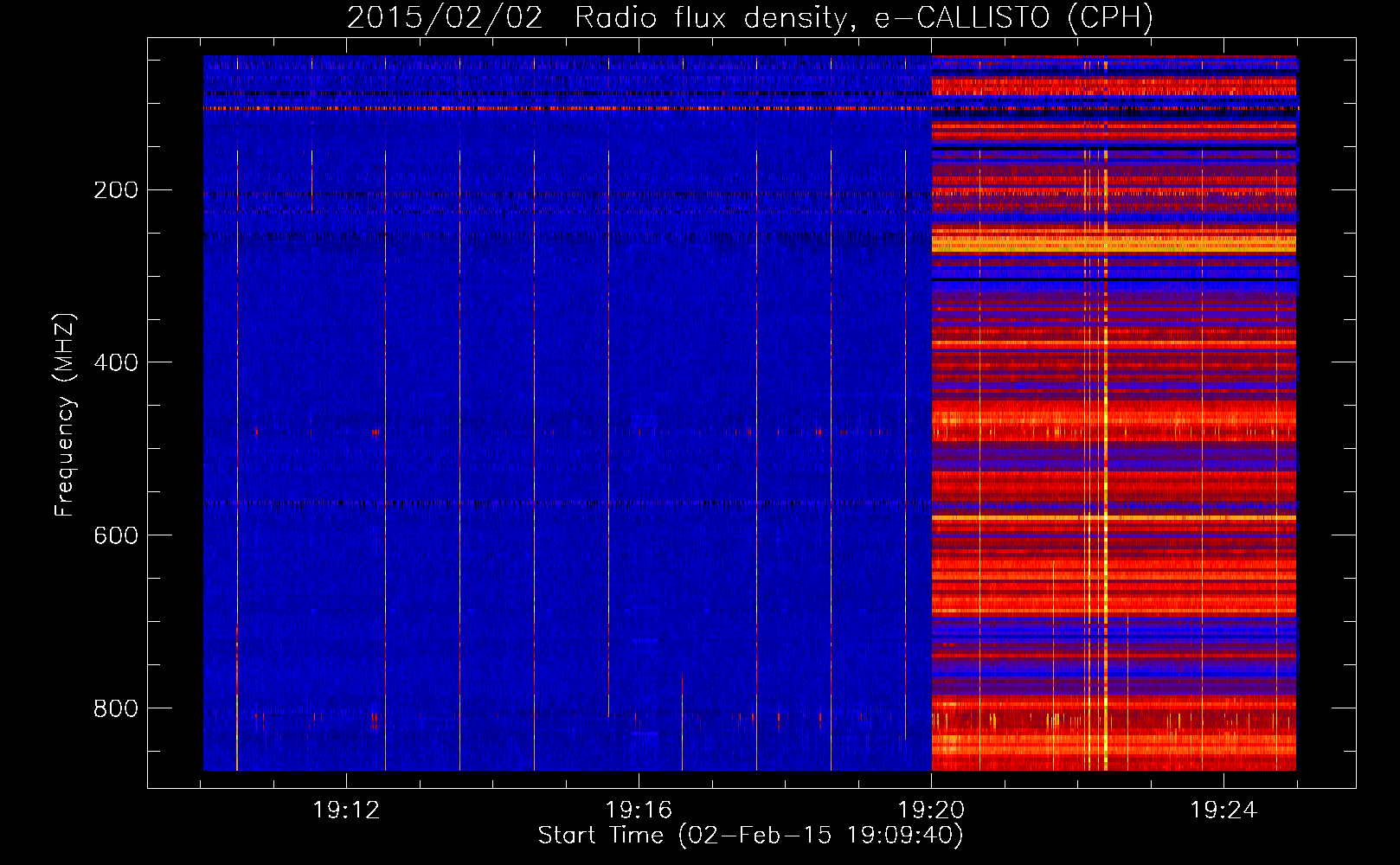Click the 19:16 time tick label
The image size is (1400, 865).
[x=639, y=811]
